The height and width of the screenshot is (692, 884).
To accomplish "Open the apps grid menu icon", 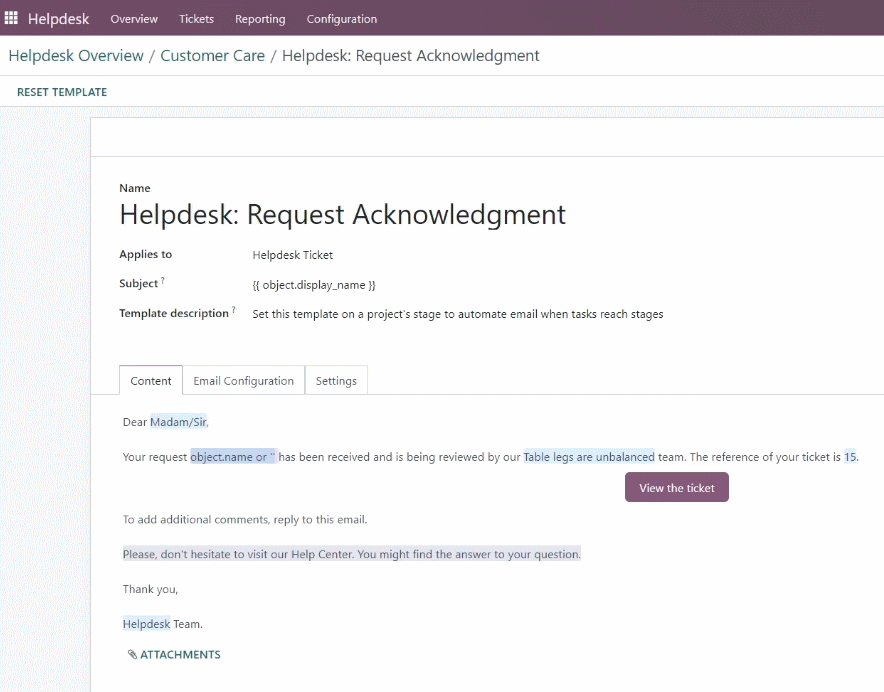I will 11,18.
